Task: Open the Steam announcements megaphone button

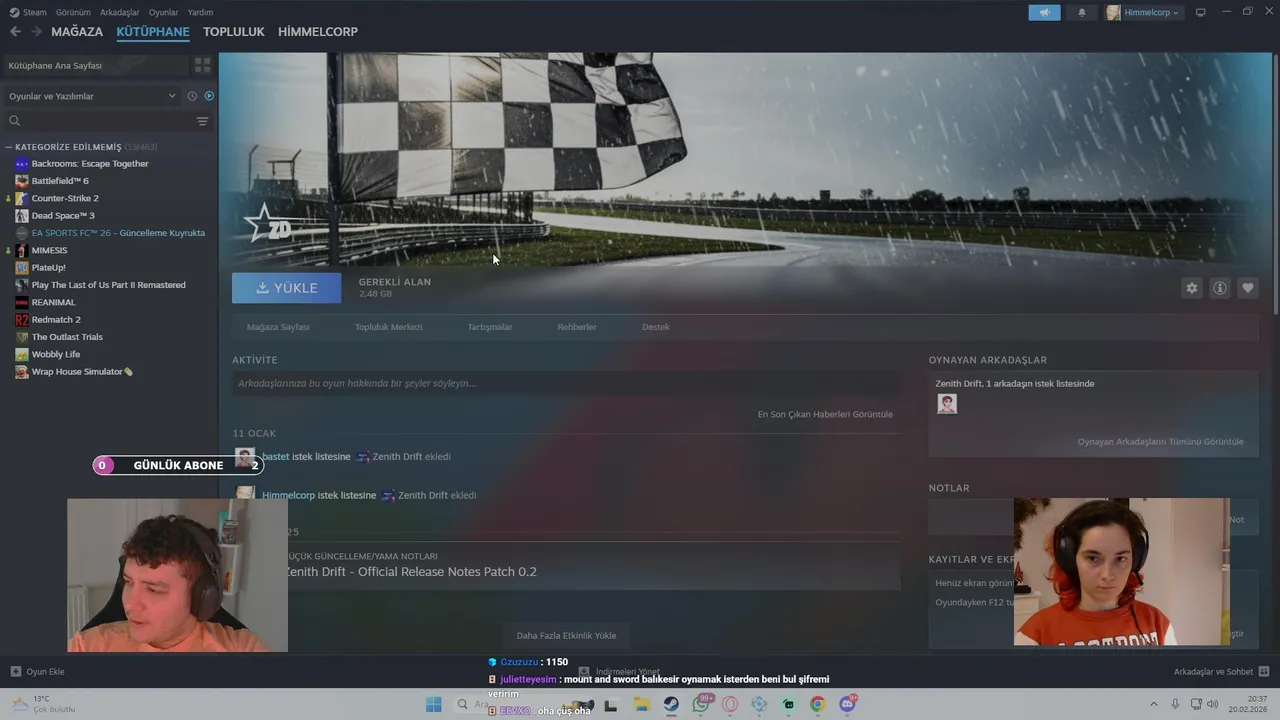Action: coord(1044,12)
